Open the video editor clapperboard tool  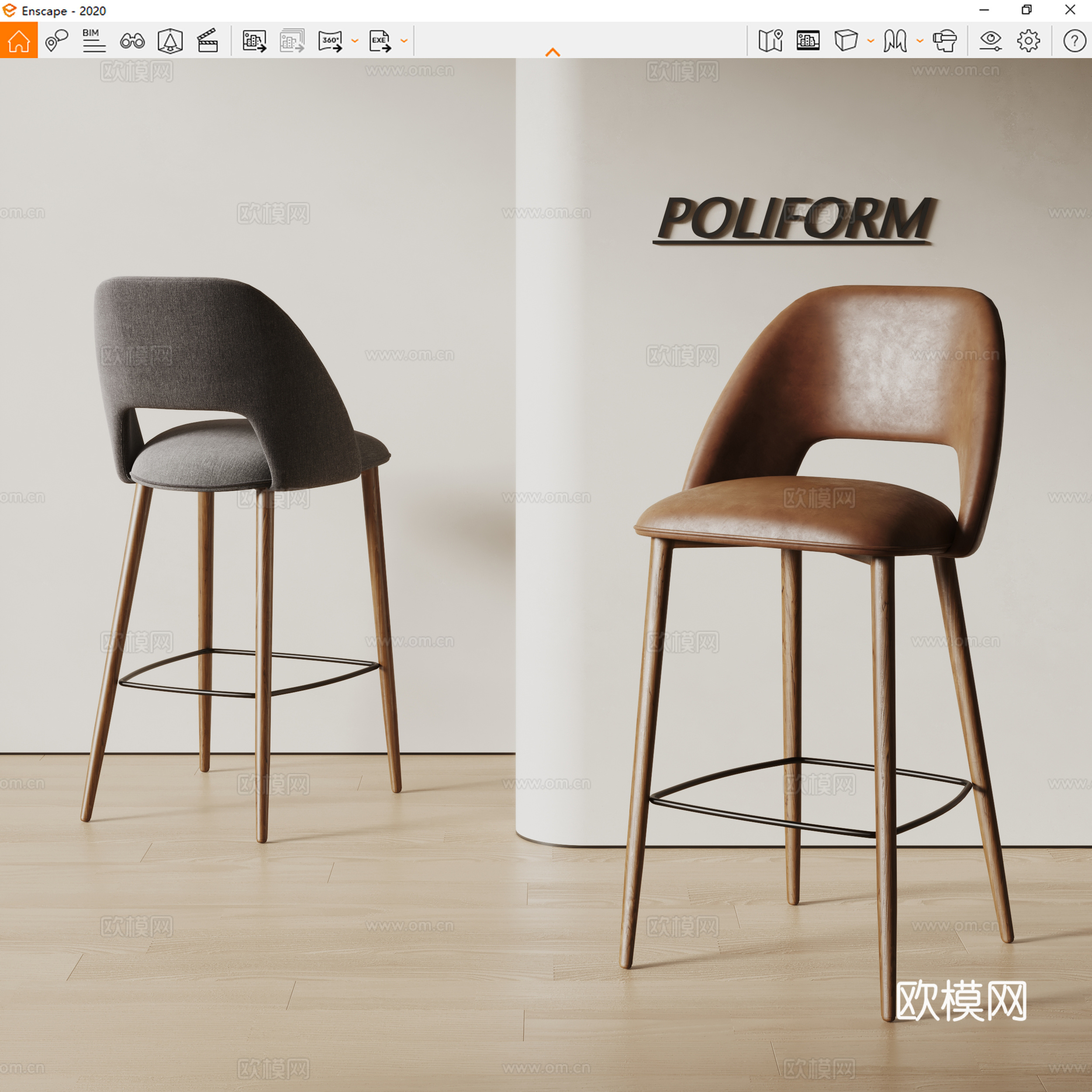tap(208, 40)
